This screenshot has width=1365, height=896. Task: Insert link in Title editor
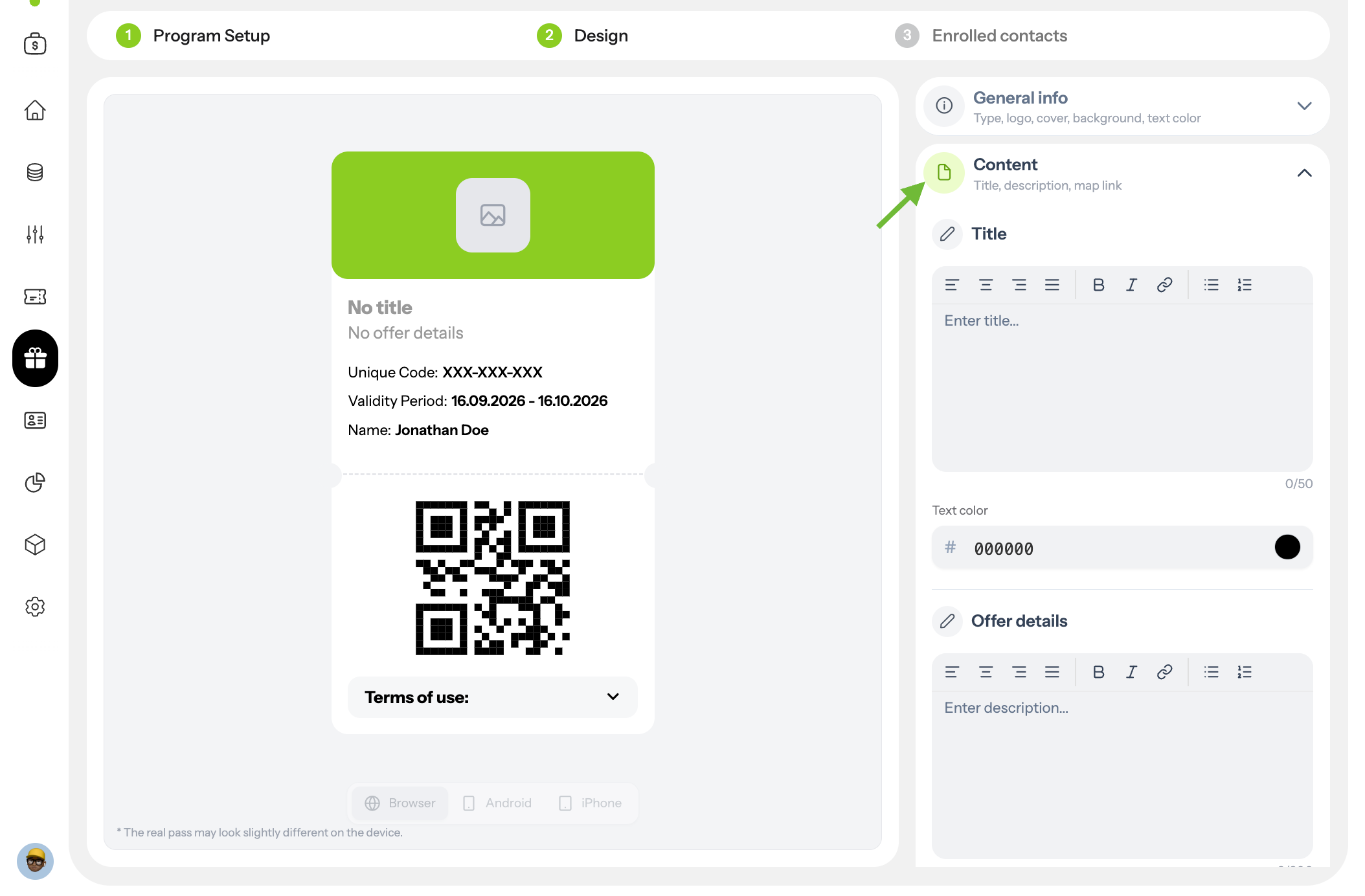coord(1164,285)
